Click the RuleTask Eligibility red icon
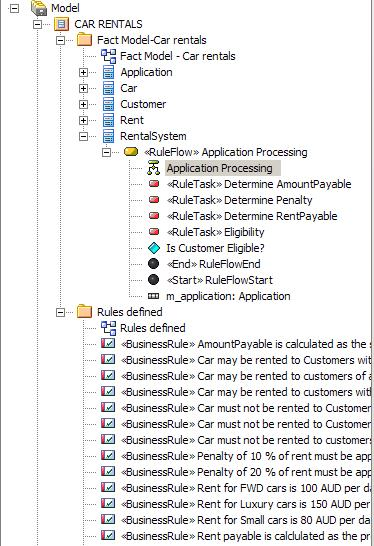The height and width of the screenshot is (546, 374). pyautogui.click(x=154, y=232)
